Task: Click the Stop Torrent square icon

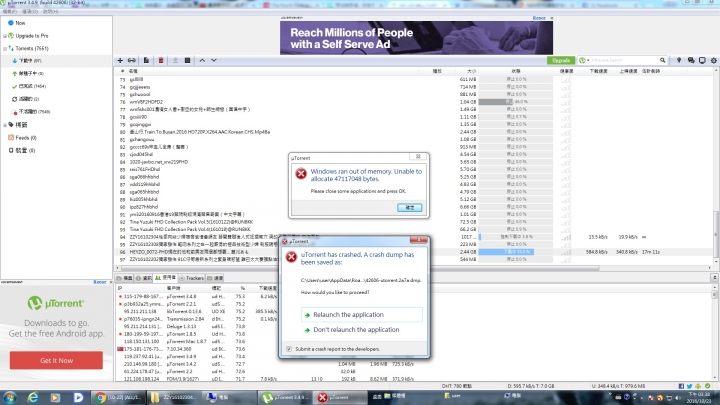Action: (187, 61)
